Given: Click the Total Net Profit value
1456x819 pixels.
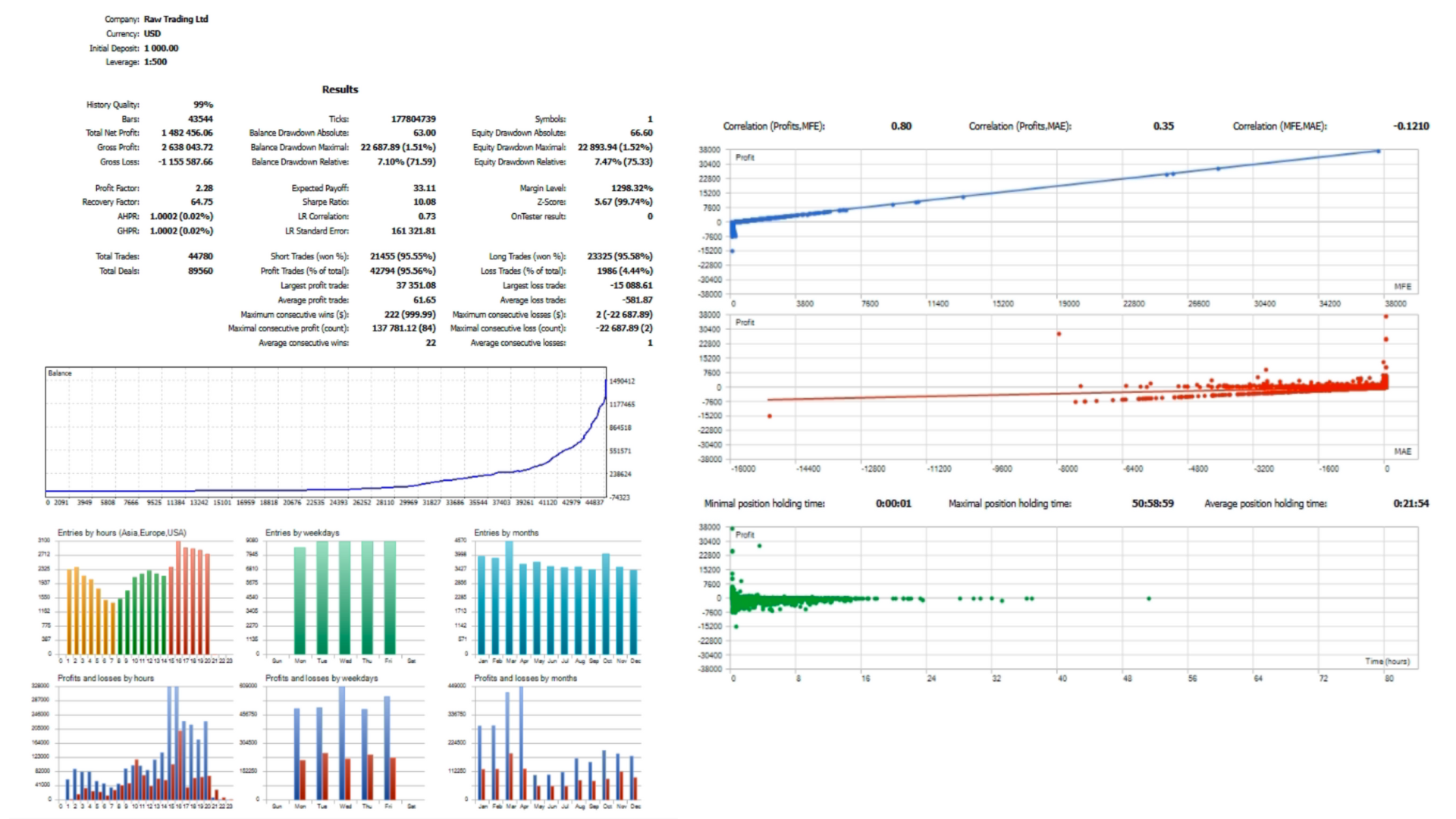Looking at the screenshot, I should click(x=187, y=133).
